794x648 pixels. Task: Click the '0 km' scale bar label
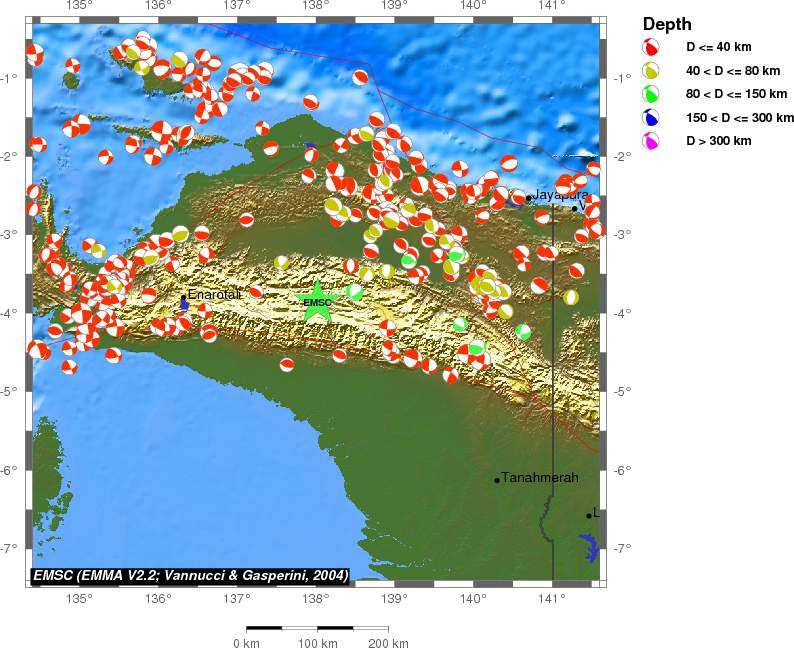tap(247, 643)
